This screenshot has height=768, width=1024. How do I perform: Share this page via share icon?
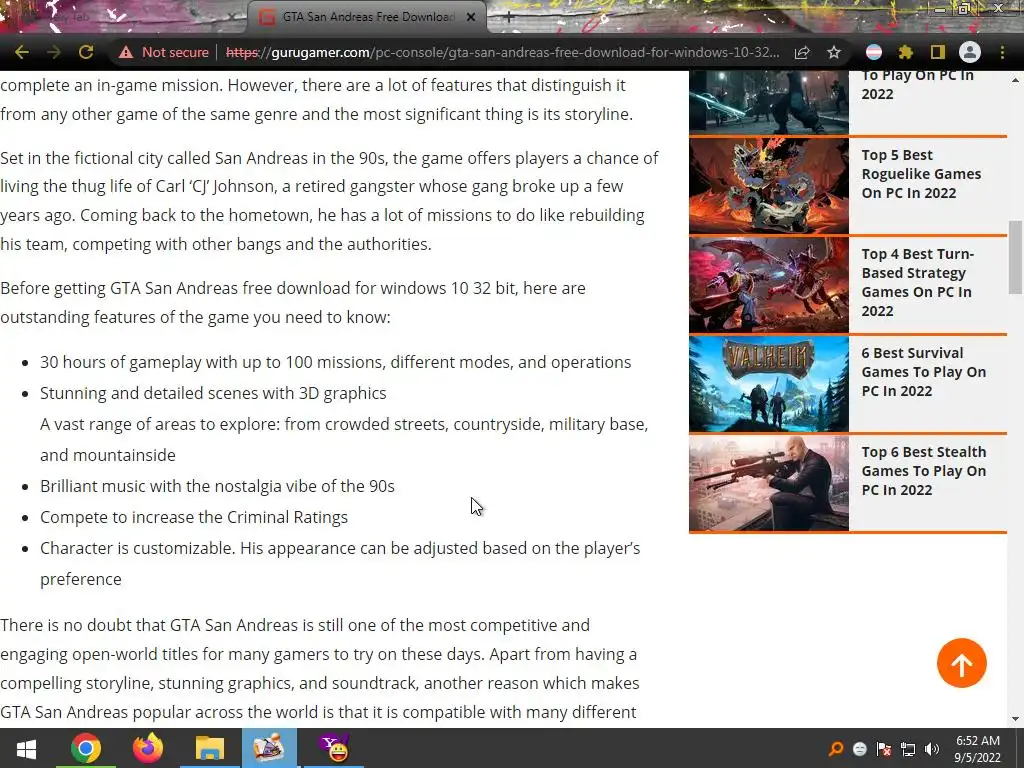point(802,52)
